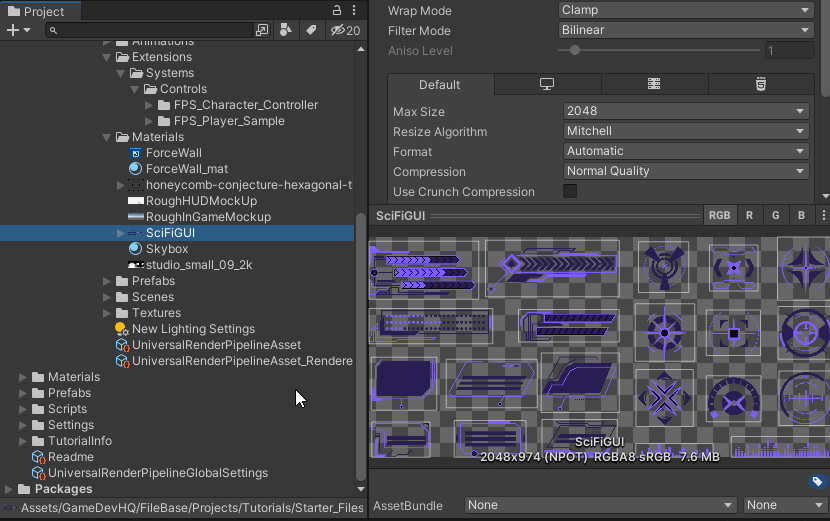
Task: Click the Project panel scroll down arrow
Action: (361, 489)
